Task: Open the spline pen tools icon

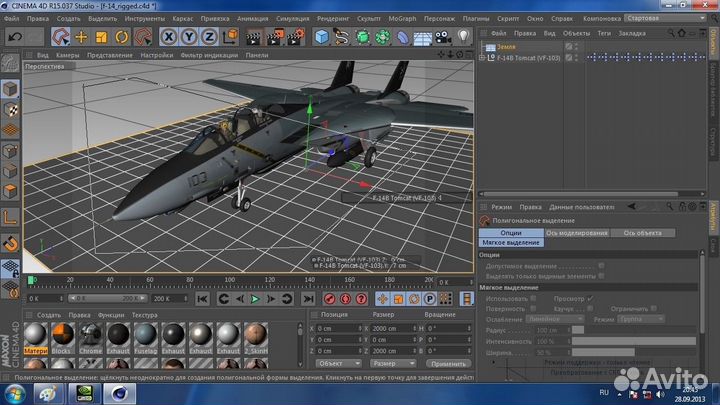Action: (x=342, y=37)
